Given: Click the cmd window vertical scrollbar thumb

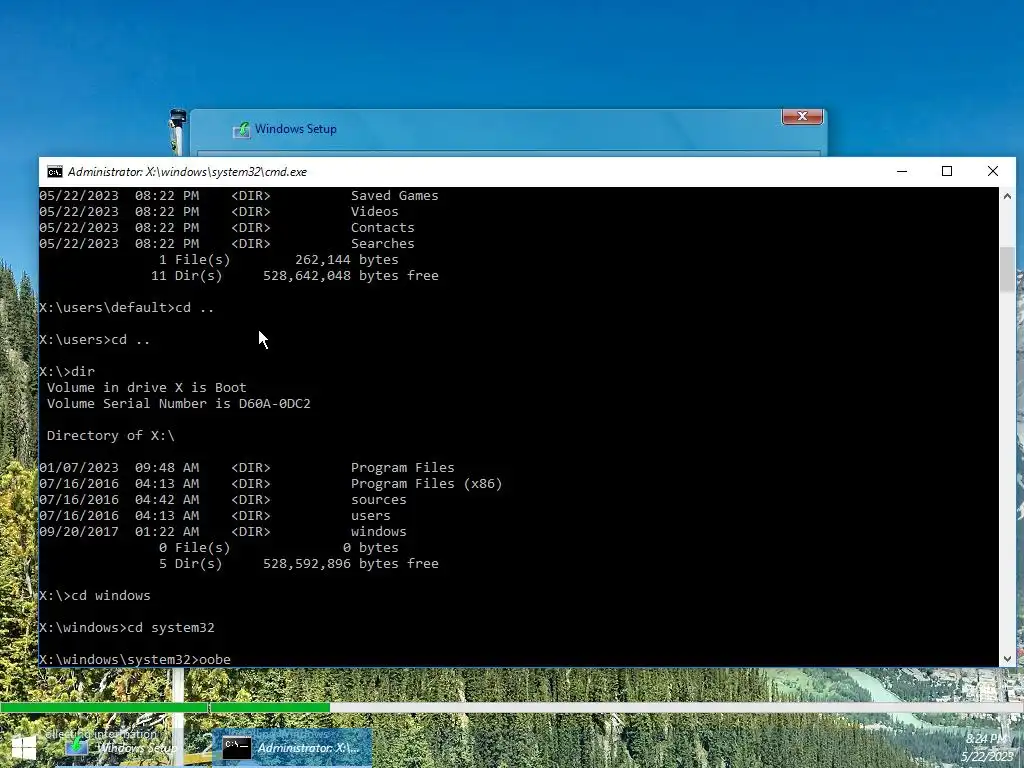Looking at the screenshot, I should 1007,269.
